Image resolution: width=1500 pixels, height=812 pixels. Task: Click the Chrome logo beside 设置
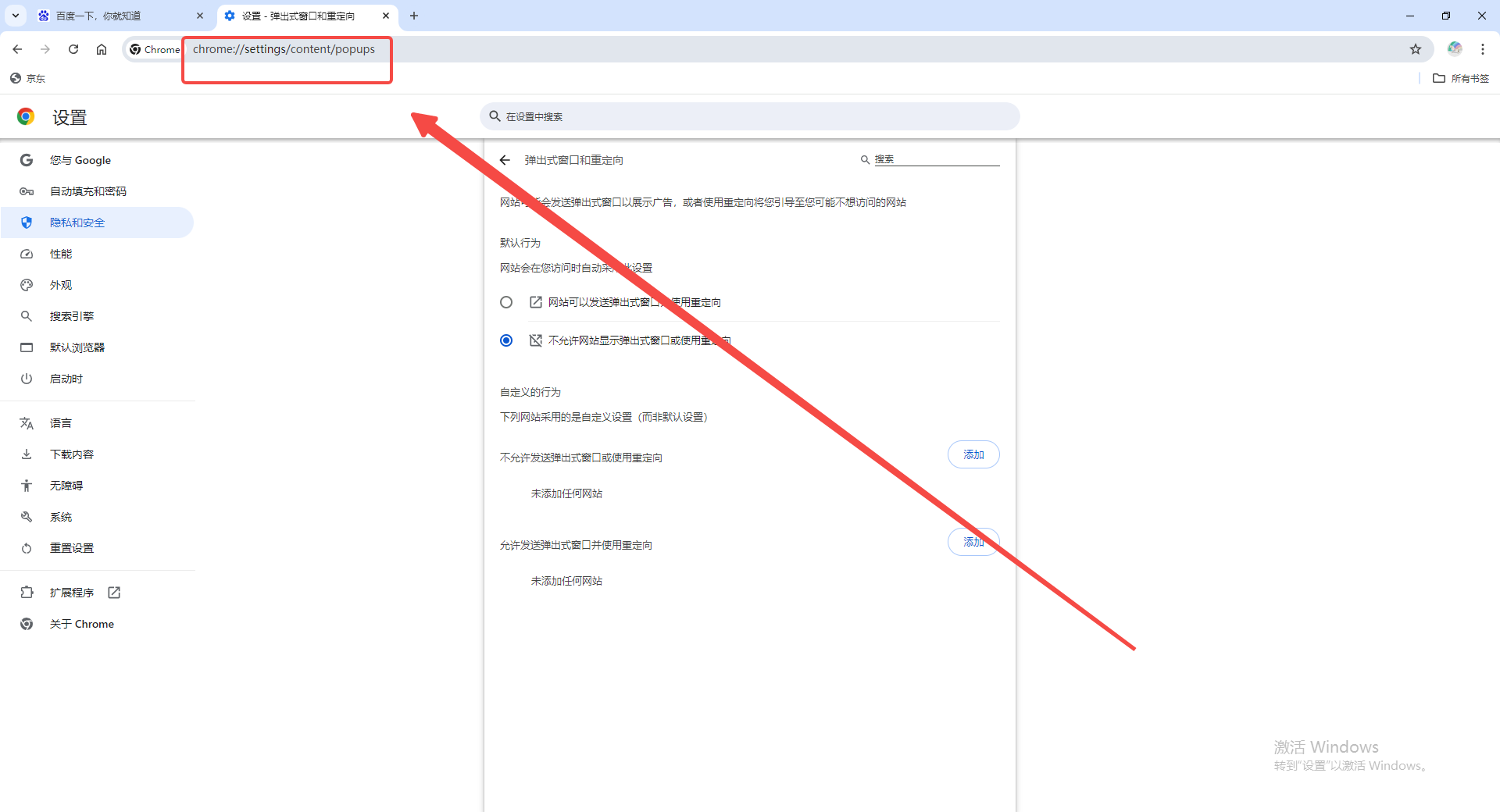(26, 117)
